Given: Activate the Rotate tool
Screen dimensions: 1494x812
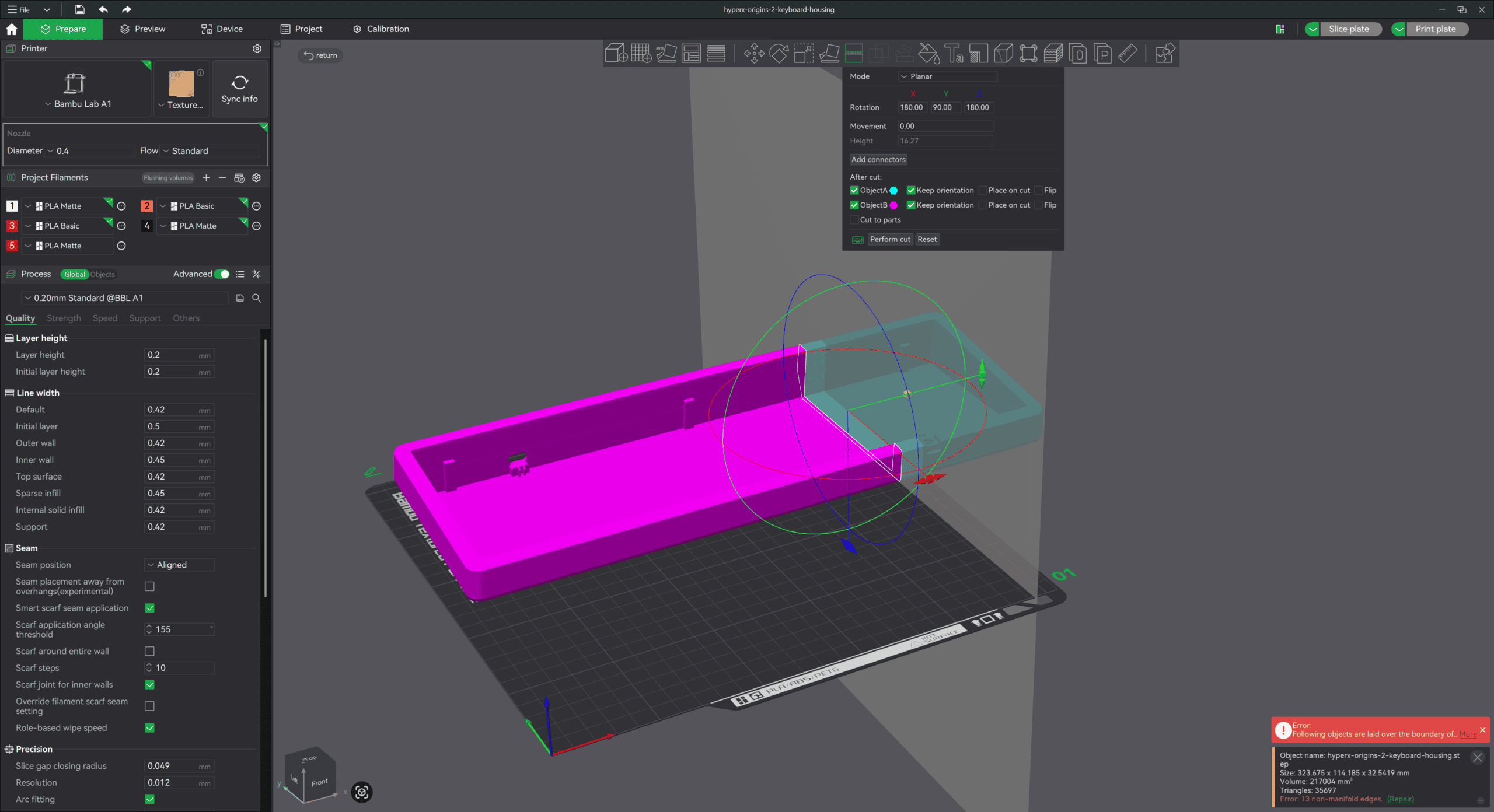Looking at the screenshot, I should point(779,54).
